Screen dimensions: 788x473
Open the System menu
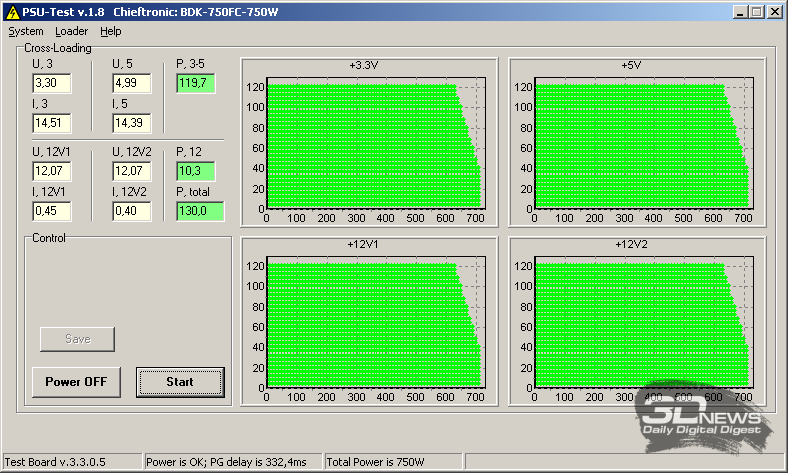click(x=26, y=31)
